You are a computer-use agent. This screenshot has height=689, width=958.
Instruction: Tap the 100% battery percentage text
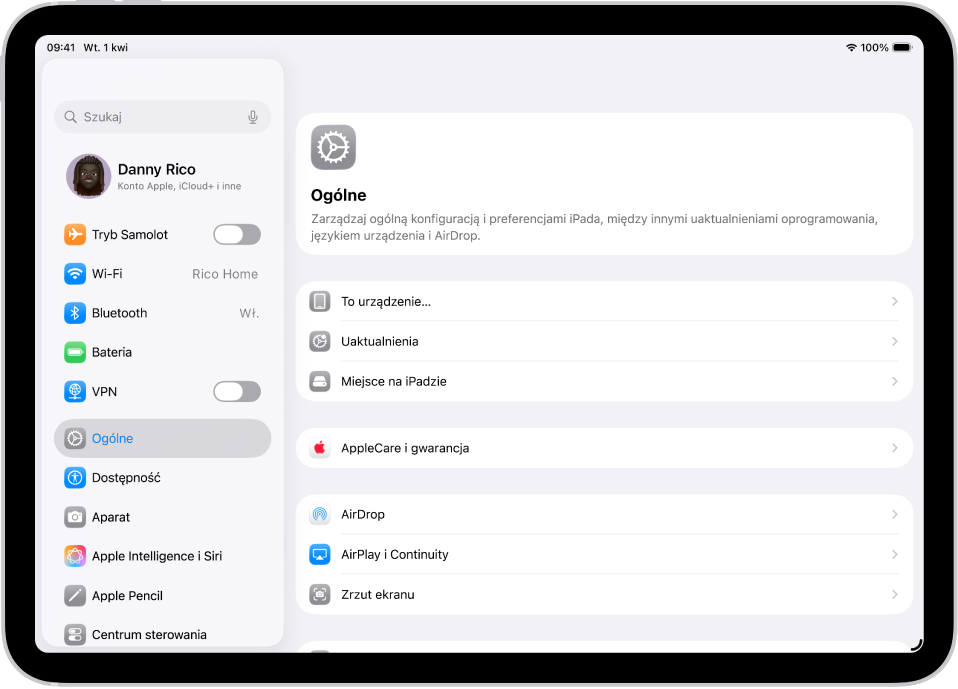pos(874,48)
